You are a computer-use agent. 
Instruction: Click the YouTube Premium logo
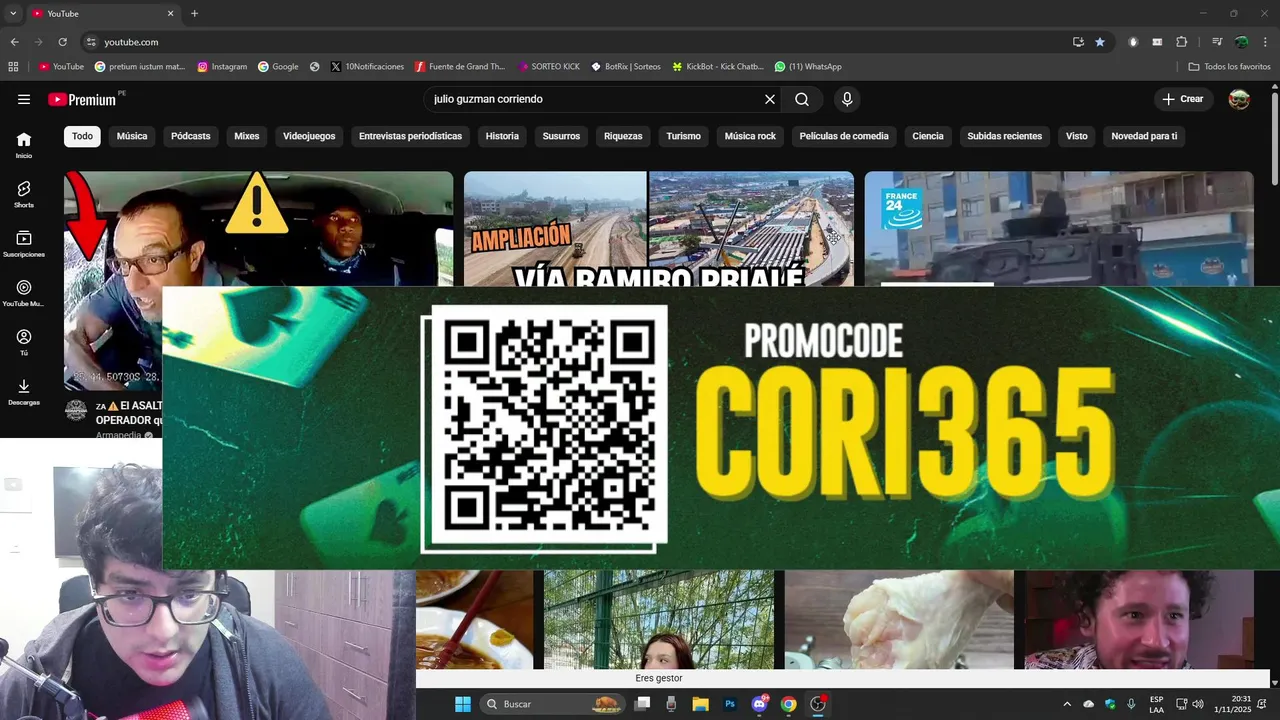pos(83,99)
